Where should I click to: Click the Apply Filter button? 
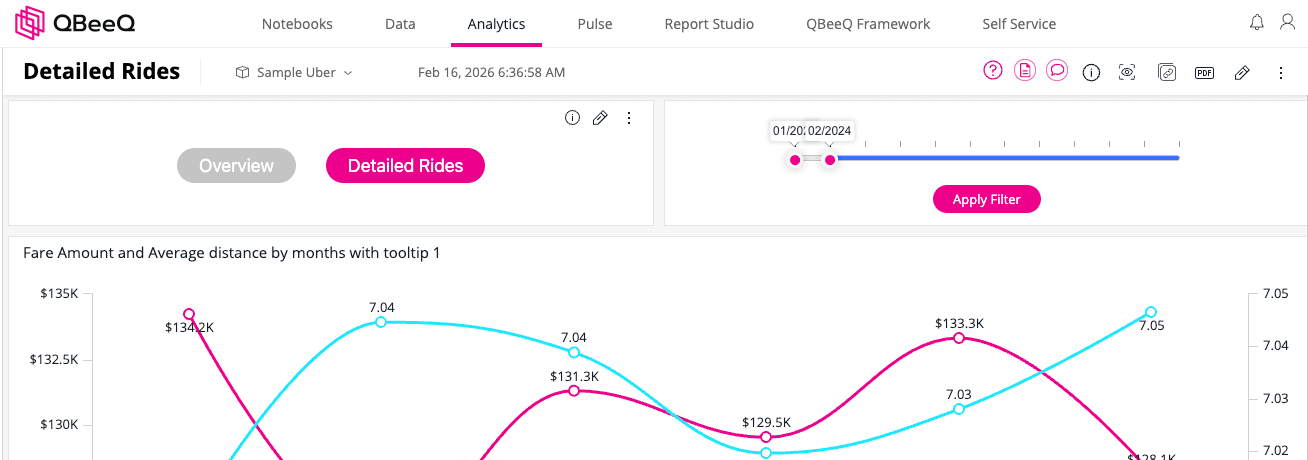(x=987, y=199)
